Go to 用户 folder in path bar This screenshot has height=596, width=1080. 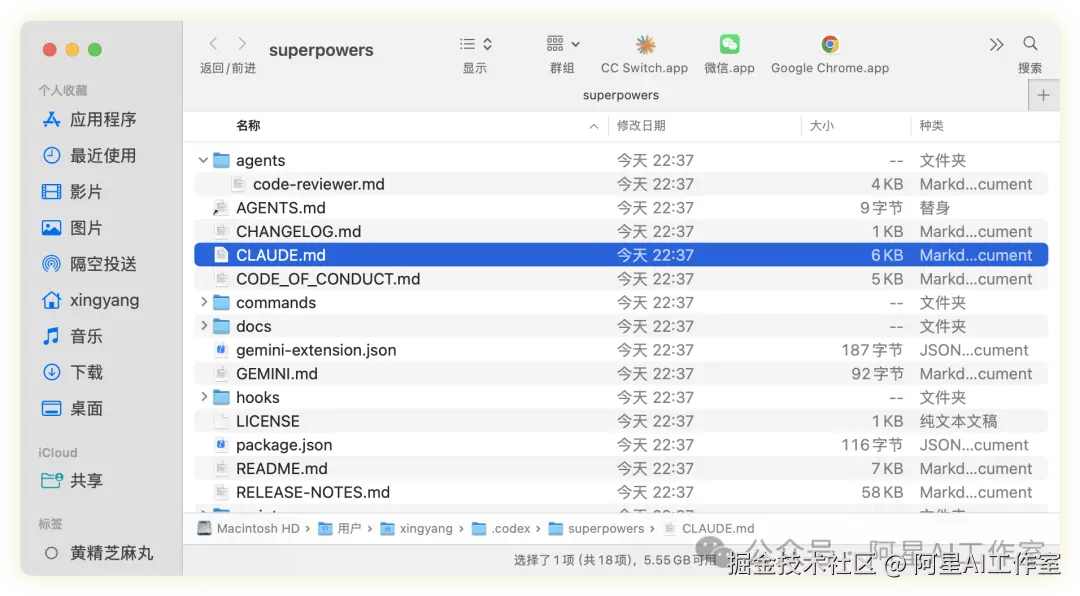pos(340,528)
